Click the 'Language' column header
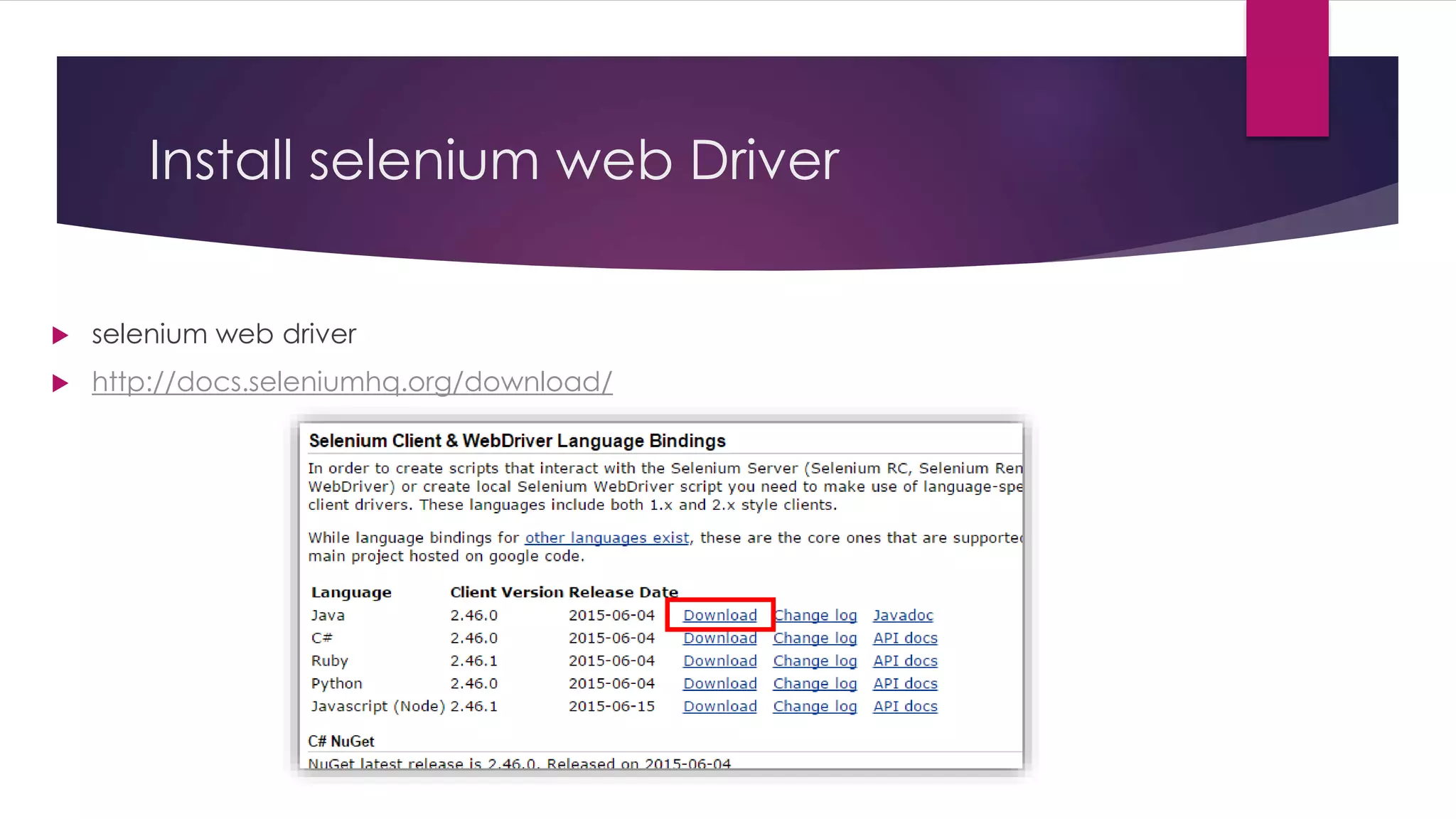The image size is (1456, 819). (x=351, y=592)
